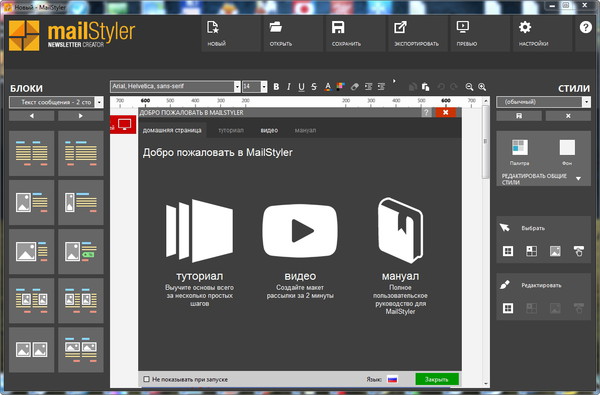This screenshot has height=395, width=600.
Task: Open Настройки settings gear
Action: [542, 34]
